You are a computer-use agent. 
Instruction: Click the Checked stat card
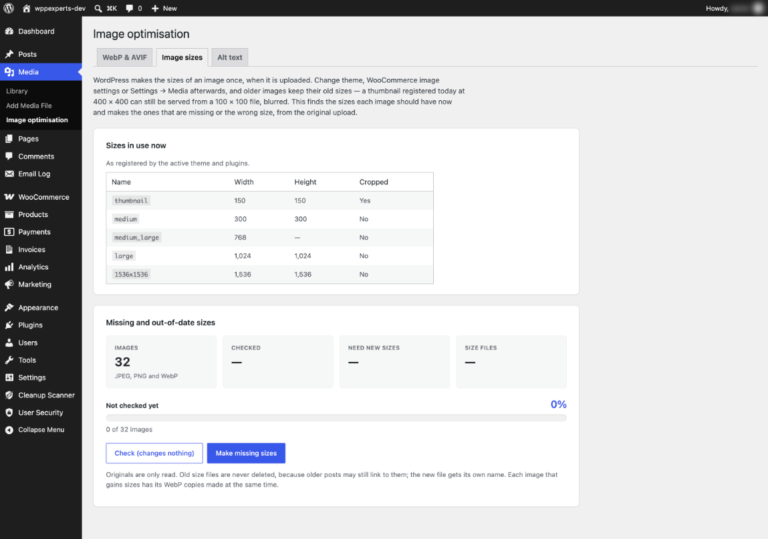click(x=278, y=362)
